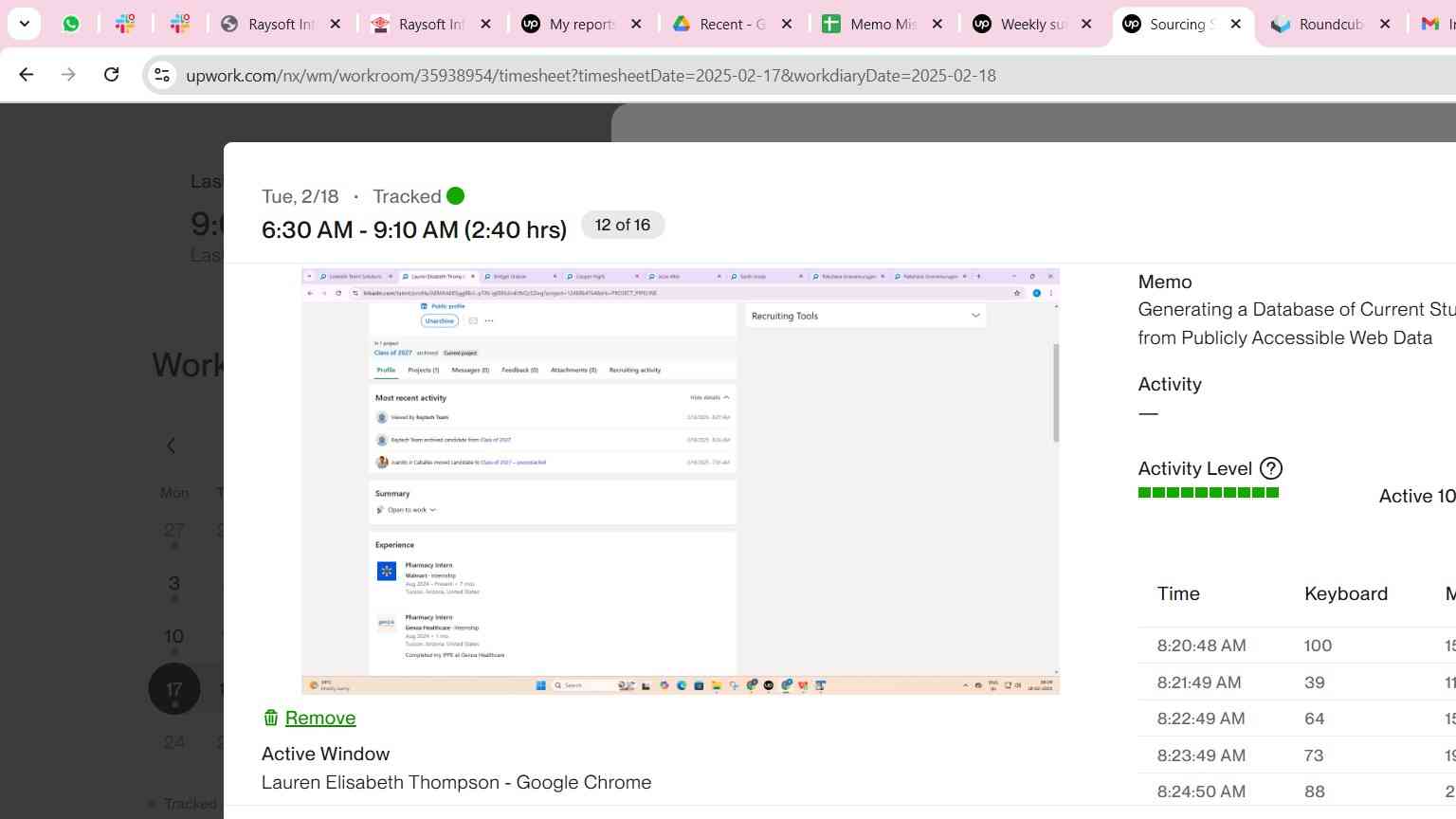
Task: Click the previous month chevron in background calendar
Action: [172, 446]
